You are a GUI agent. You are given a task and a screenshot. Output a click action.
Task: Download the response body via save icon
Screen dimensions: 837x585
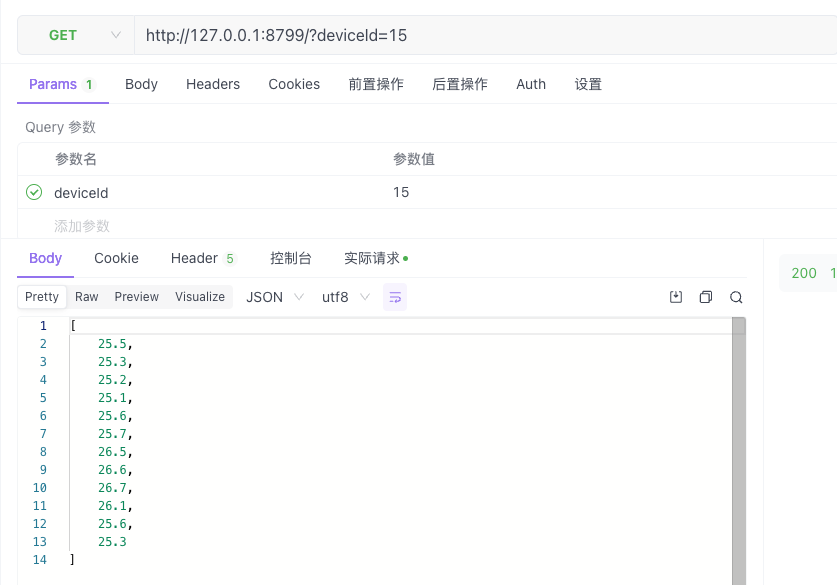(676, 297)
